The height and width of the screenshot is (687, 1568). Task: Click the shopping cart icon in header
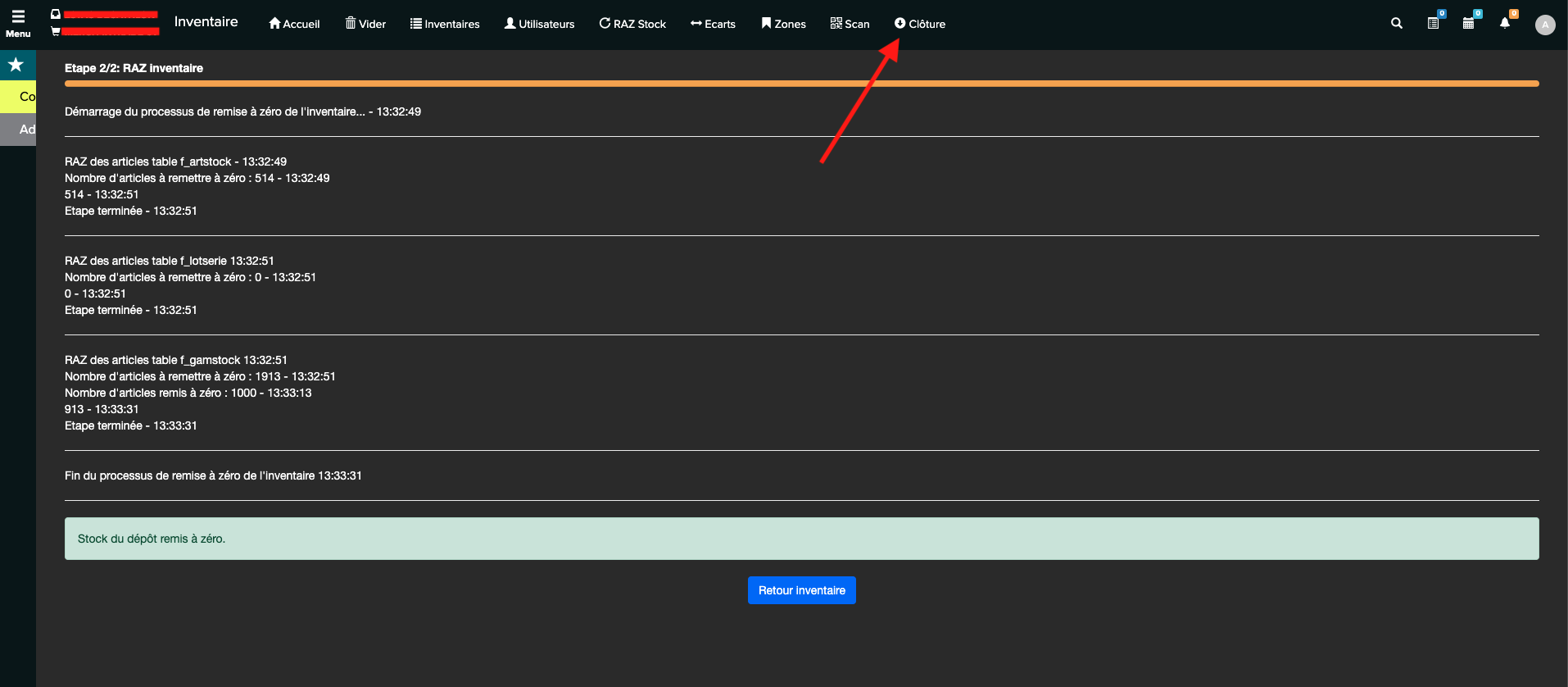click(56, 31)
